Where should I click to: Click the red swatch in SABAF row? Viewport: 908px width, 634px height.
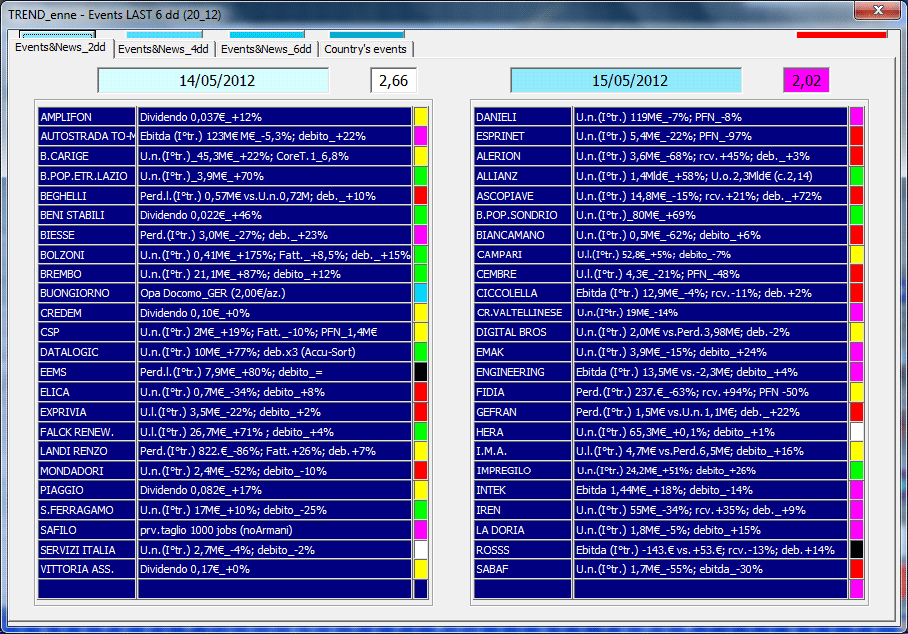pos(857,569)
